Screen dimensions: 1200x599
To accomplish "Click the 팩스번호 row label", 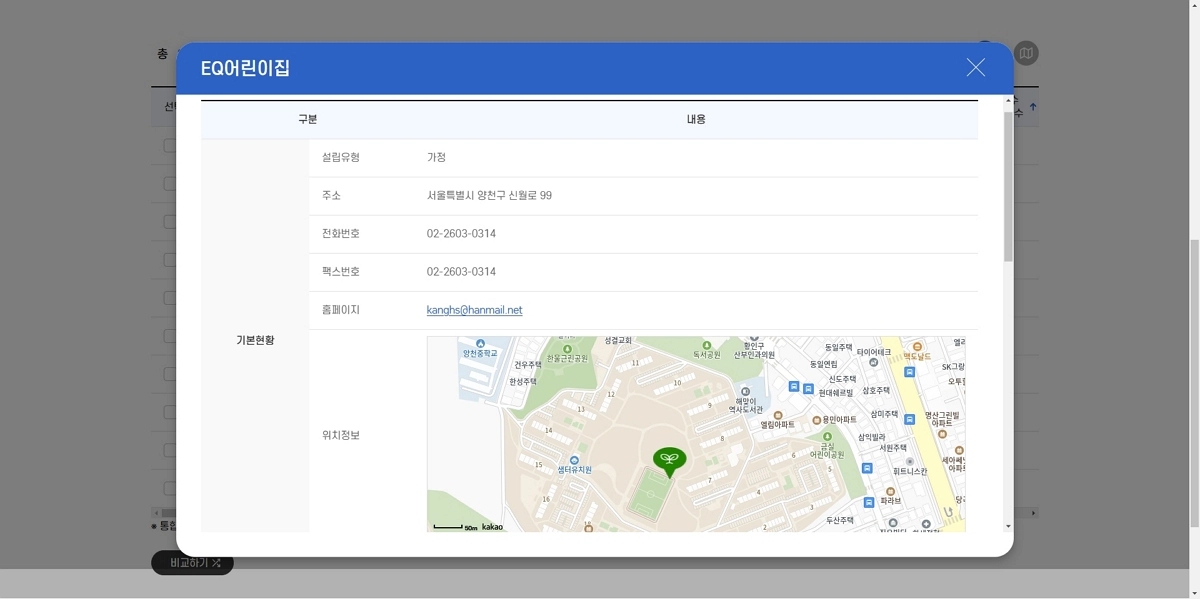I will click(x=341, y=271).
